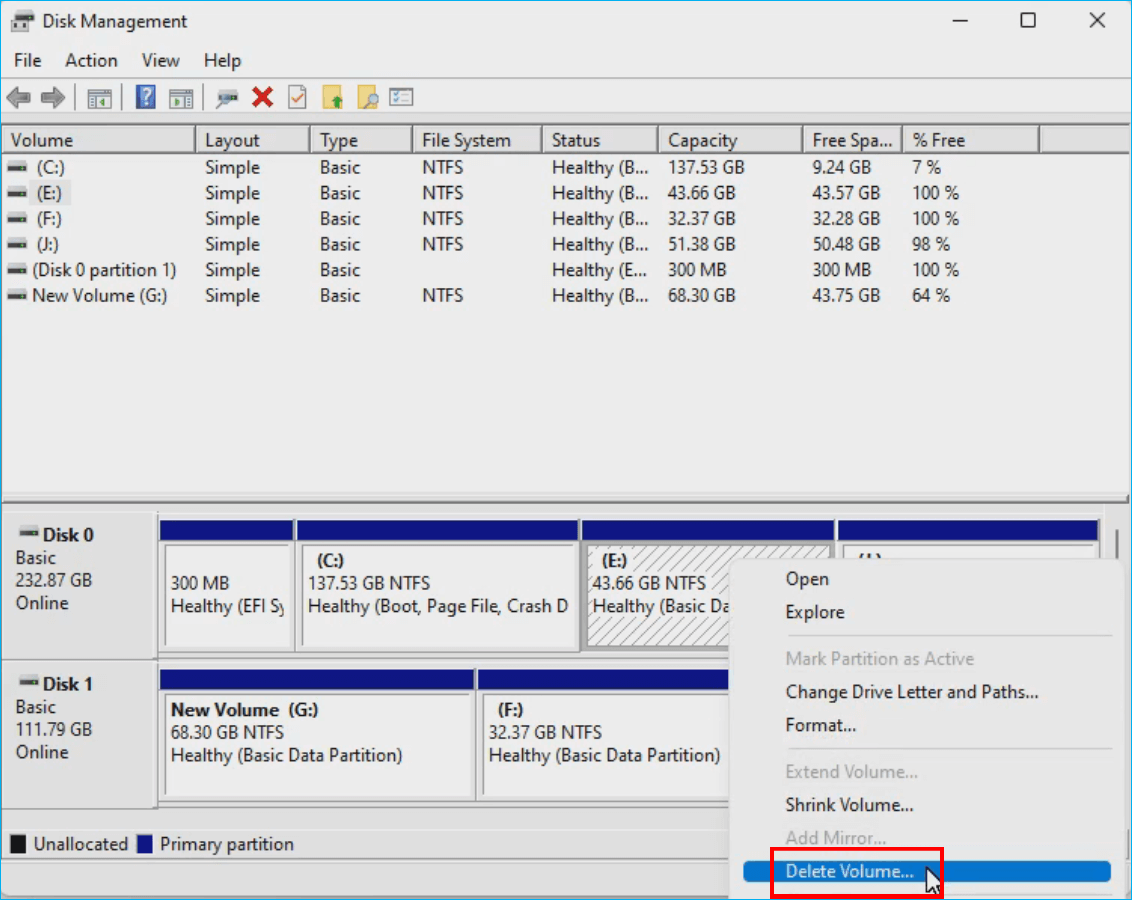Image resolution: width=1132 pixels, height=900 pixels.
Task: Sort by the Capacity column header
Action: click(702, 140)
